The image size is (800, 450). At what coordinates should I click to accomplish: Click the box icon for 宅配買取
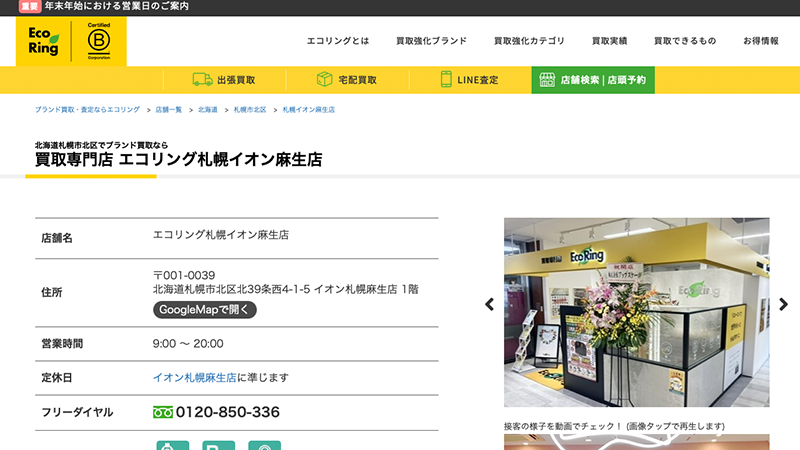click(324, 79)
